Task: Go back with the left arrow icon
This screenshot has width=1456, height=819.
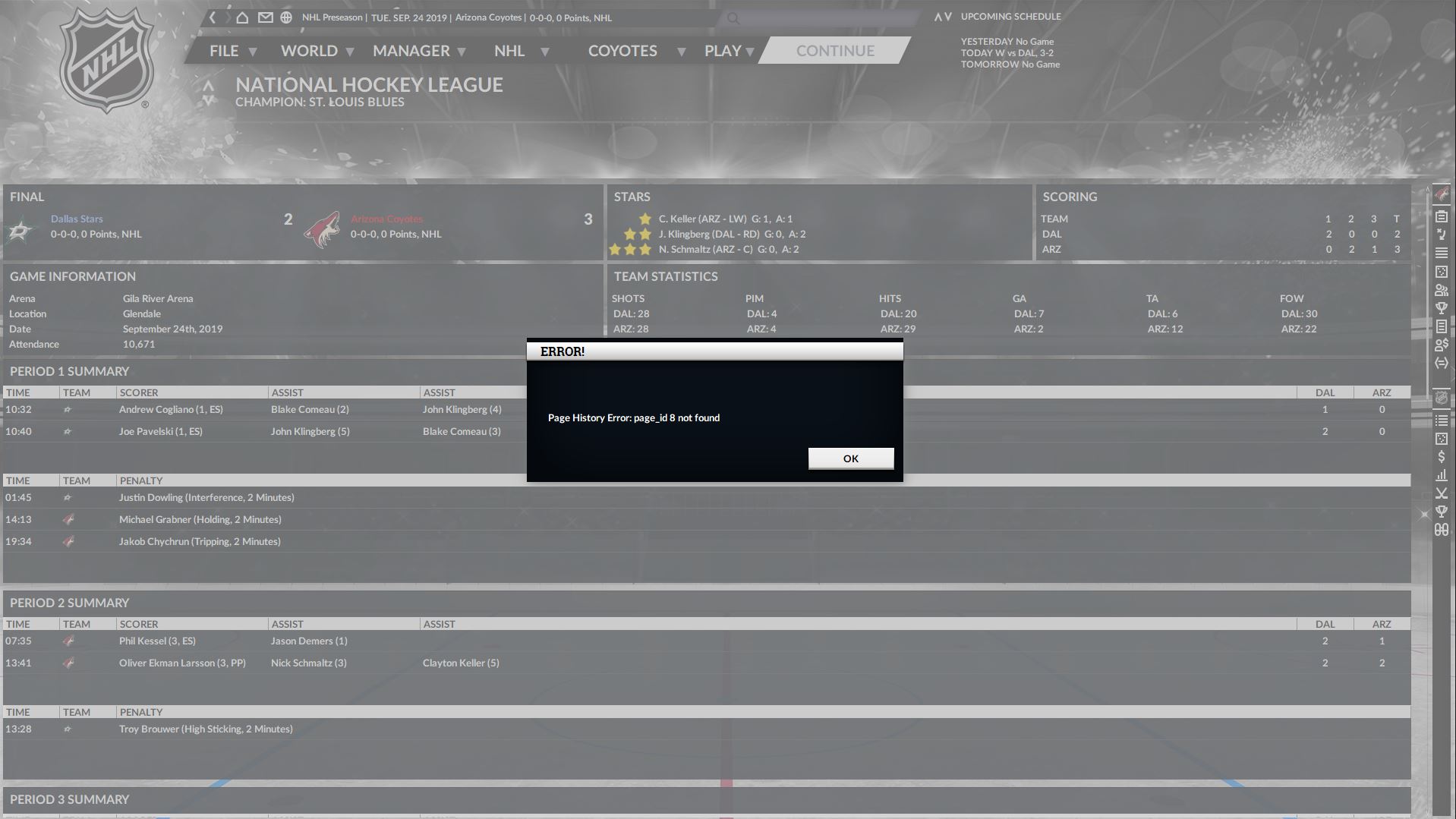Action: [213, 17]
